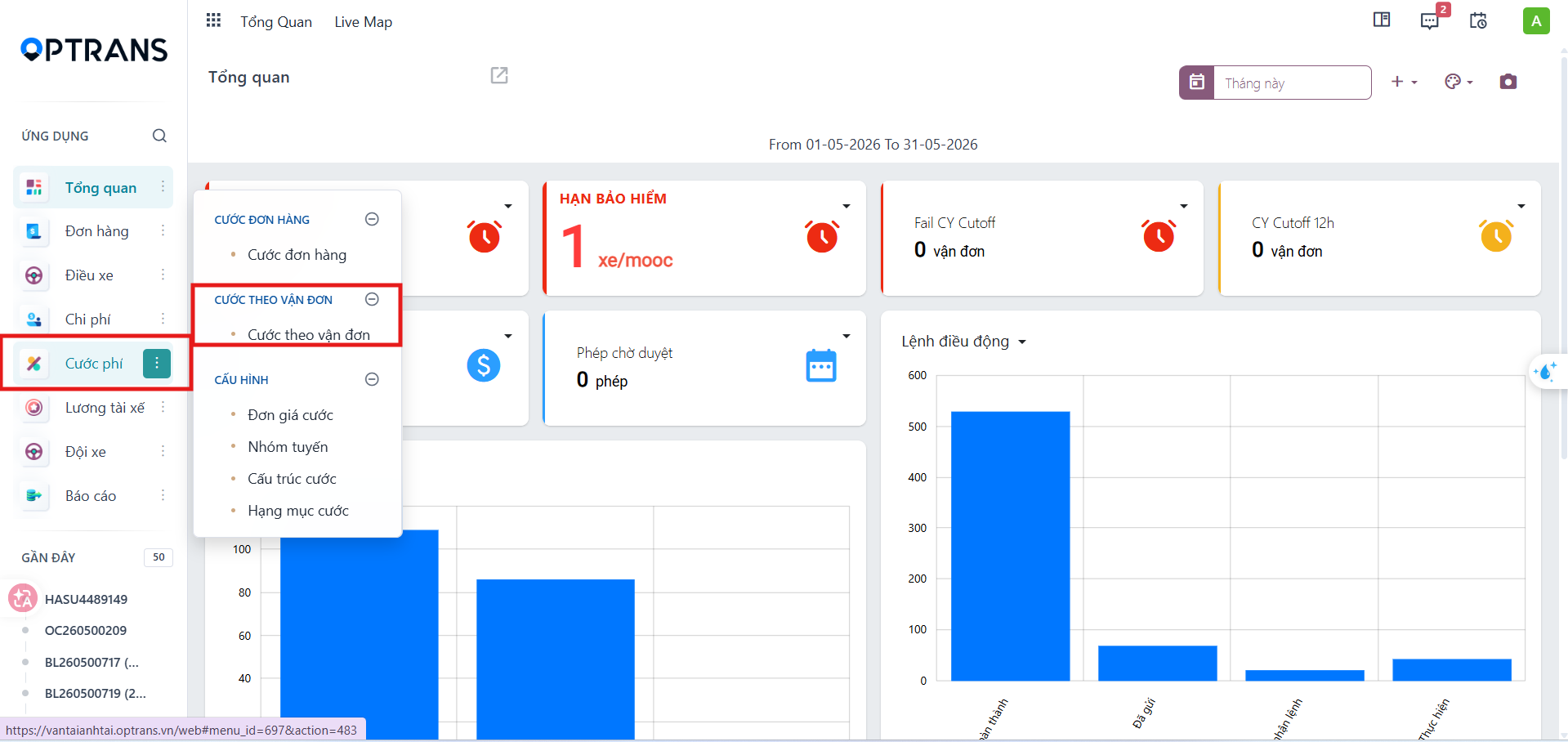This screenshot has width=1568, height=742.
Task: Click the water drop floating widget icon
Action: coord(1546,372)
